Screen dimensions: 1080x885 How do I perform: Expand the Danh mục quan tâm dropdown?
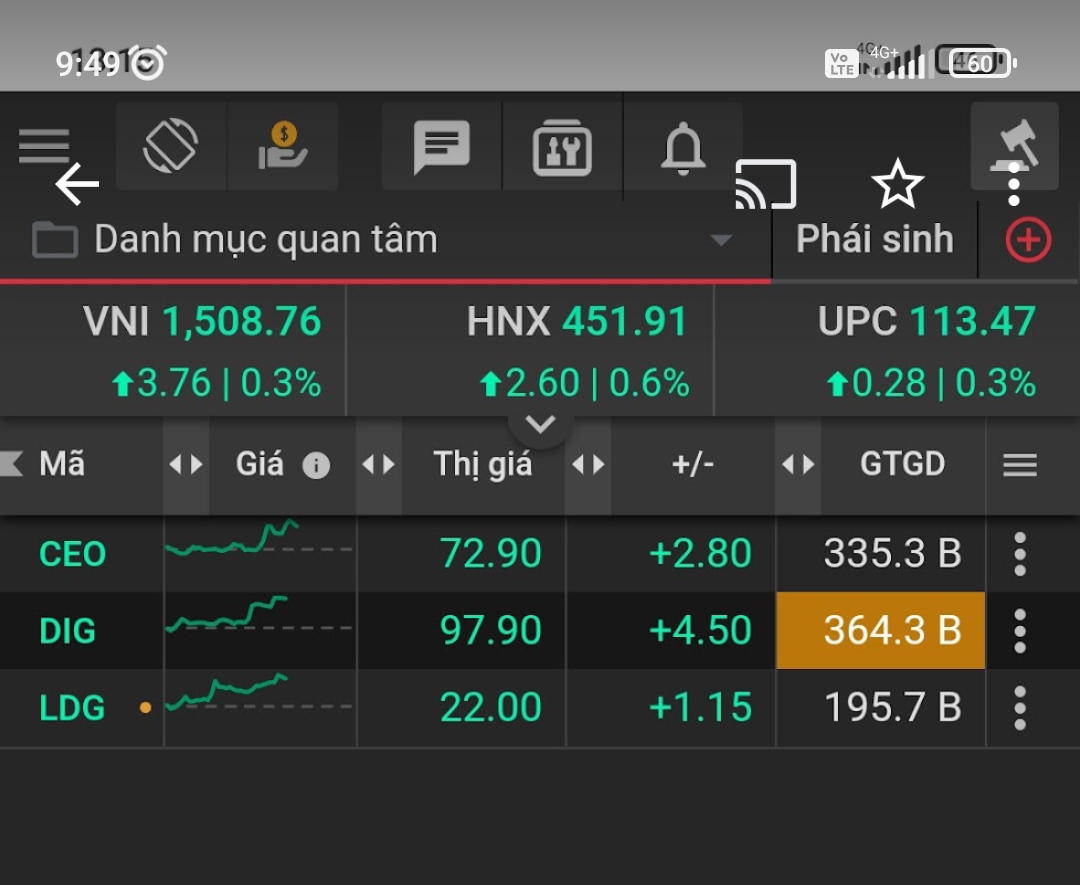click(x=720, y=240)
